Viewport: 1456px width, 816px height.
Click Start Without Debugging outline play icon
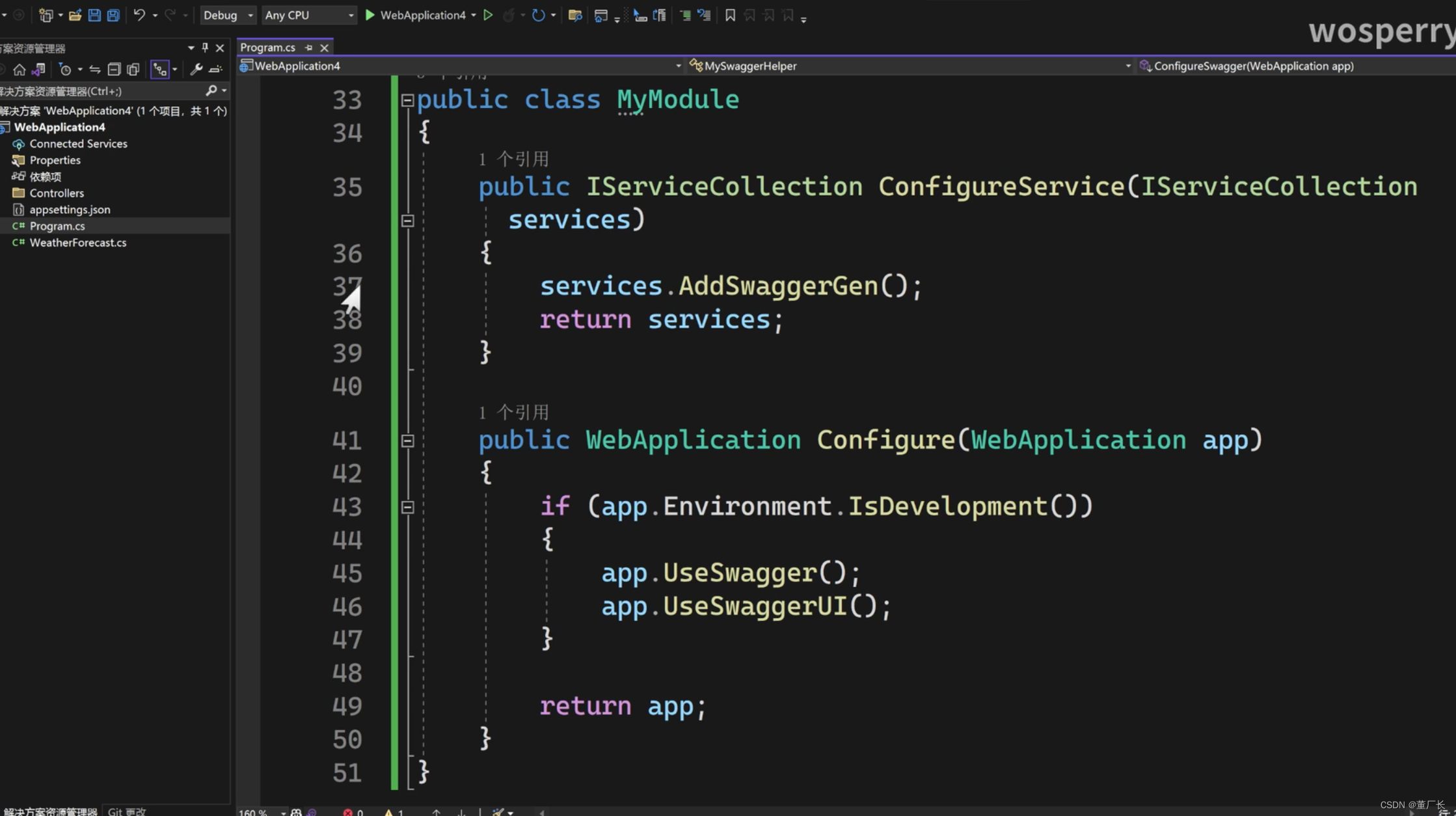pos(488,15)
